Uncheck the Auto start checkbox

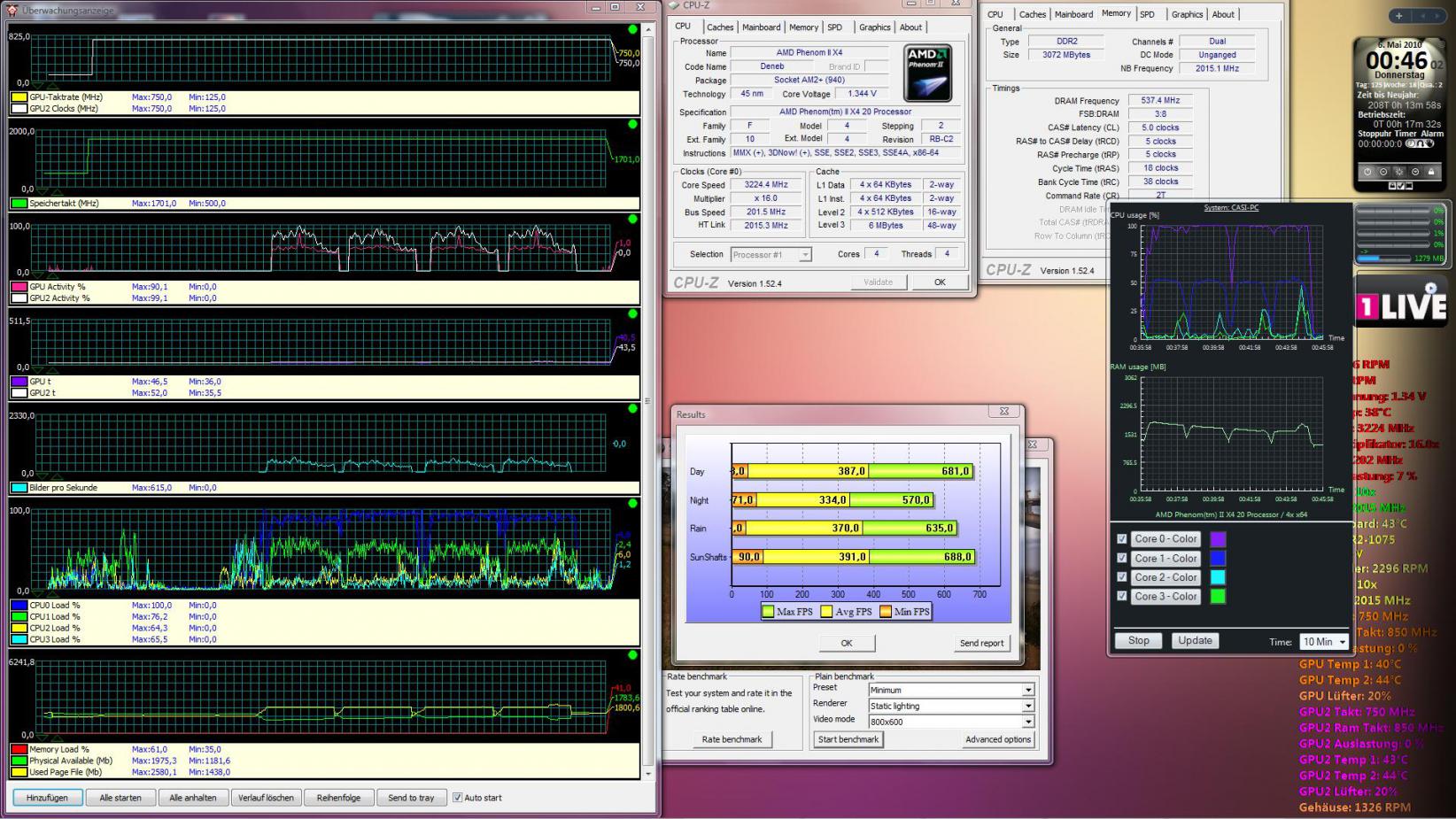pyautogui.click(x=457, y=798)
